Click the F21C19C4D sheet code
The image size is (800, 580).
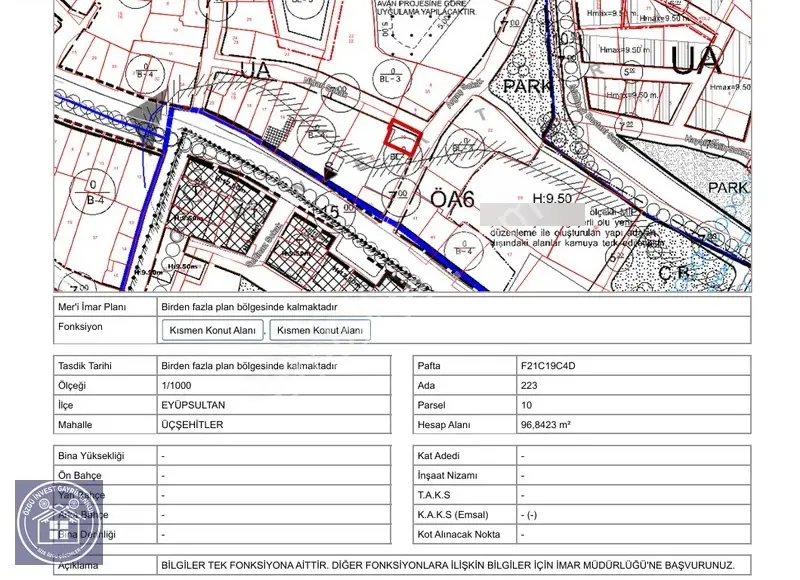(x=548, y=366)
